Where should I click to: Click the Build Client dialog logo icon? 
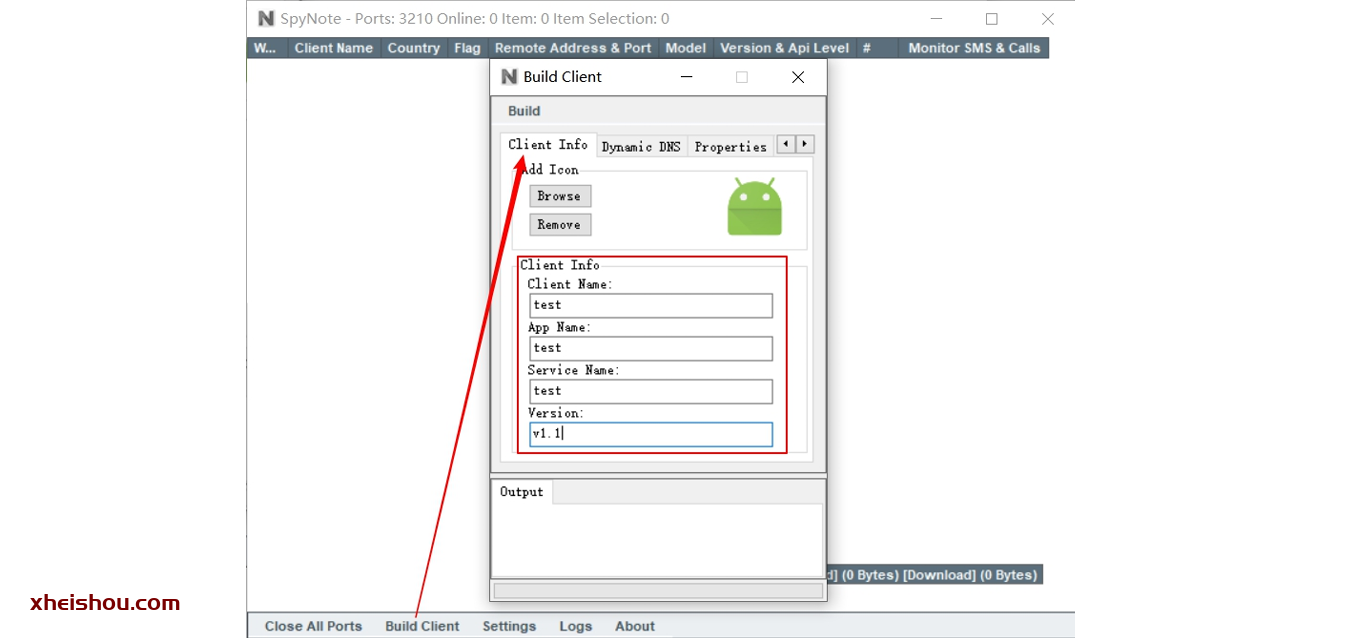(x=510, y=77)
